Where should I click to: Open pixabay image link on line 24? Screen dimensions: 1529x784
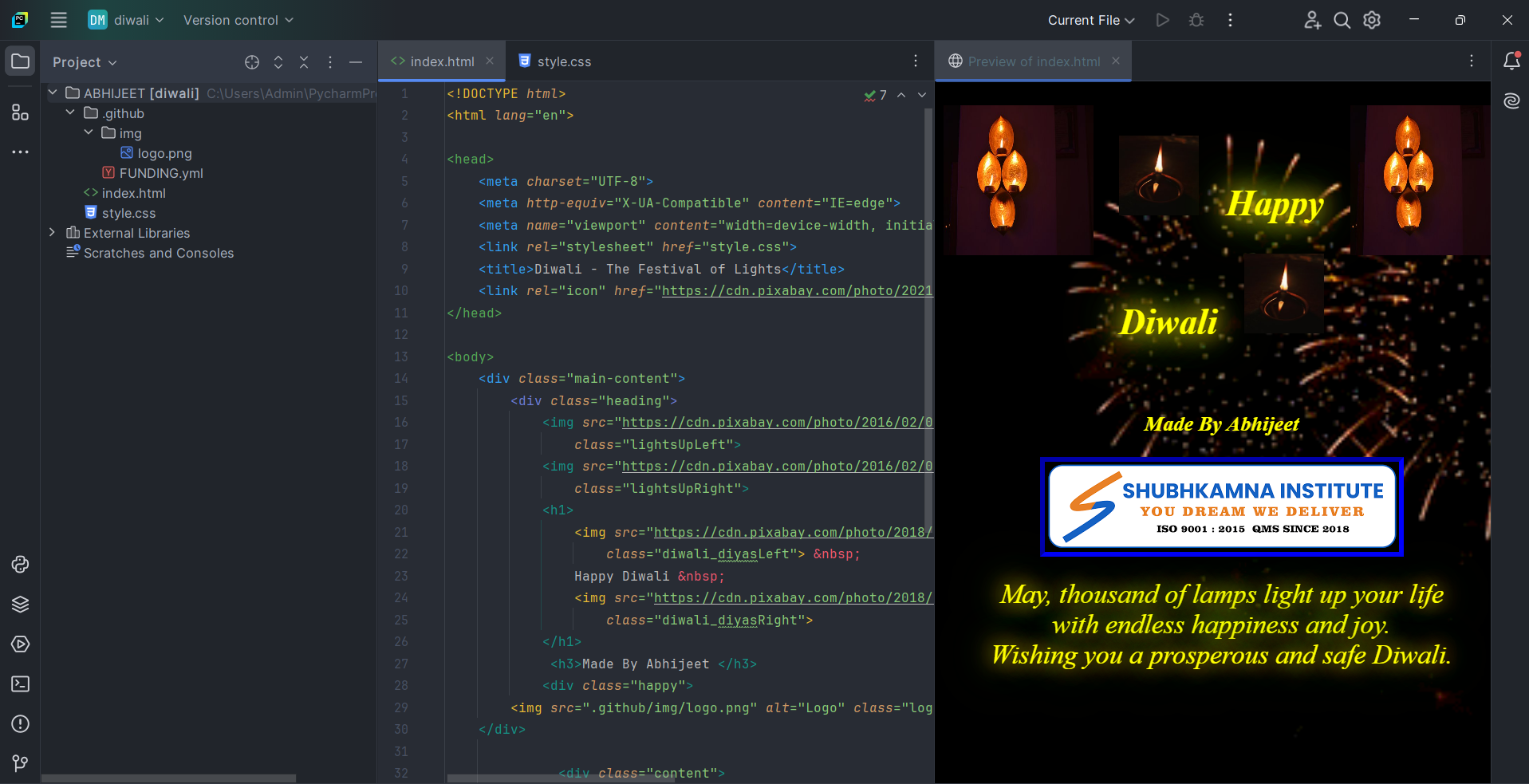click(793, 598)
